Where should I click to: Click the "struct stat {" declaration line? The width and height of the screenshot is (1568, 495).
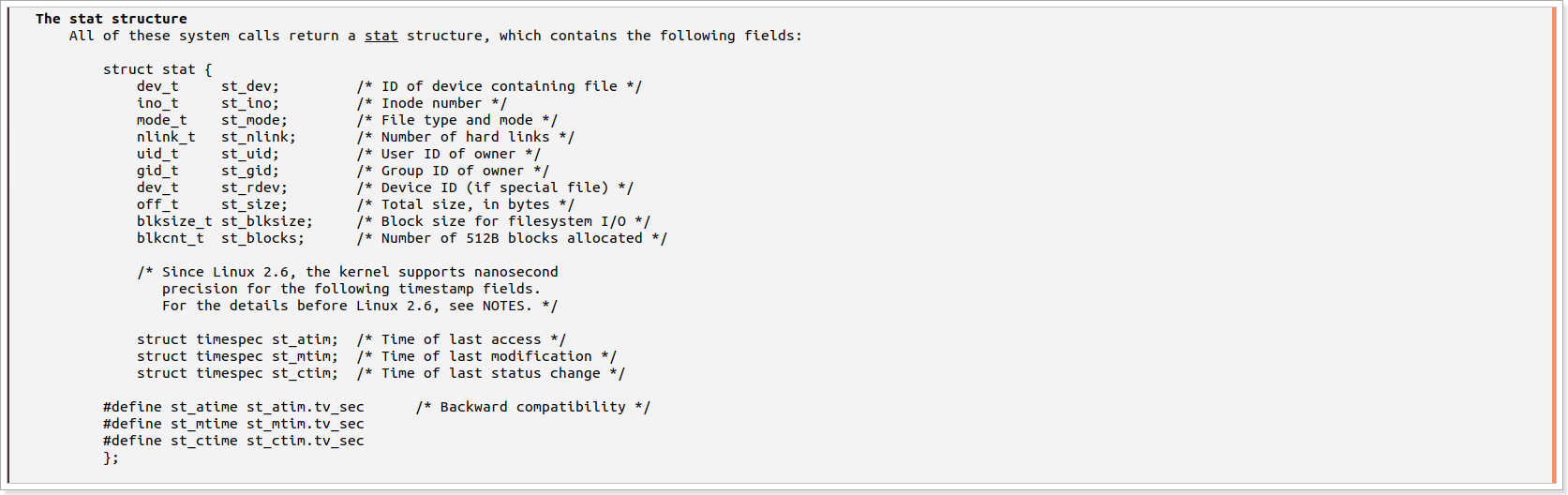click(x=157, y=69)
